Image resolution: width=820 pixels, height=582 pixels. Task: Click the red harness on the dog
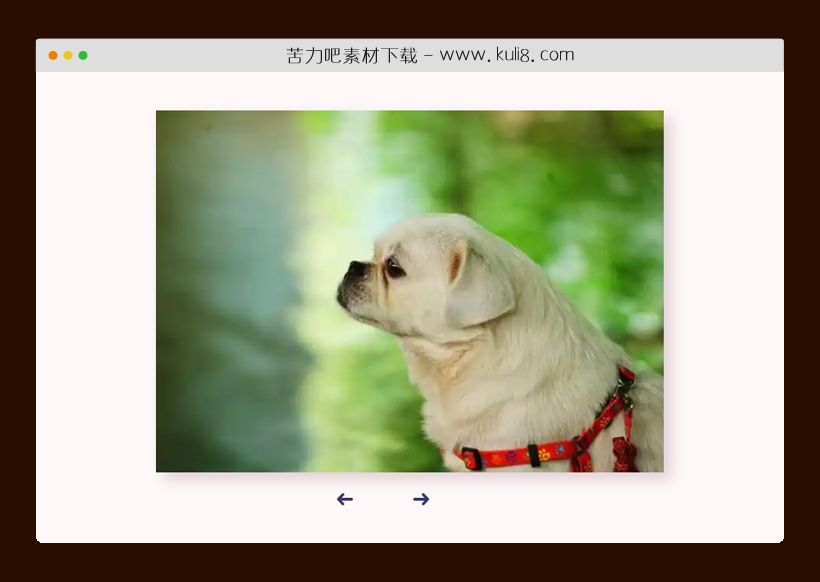tap(520, 456)
